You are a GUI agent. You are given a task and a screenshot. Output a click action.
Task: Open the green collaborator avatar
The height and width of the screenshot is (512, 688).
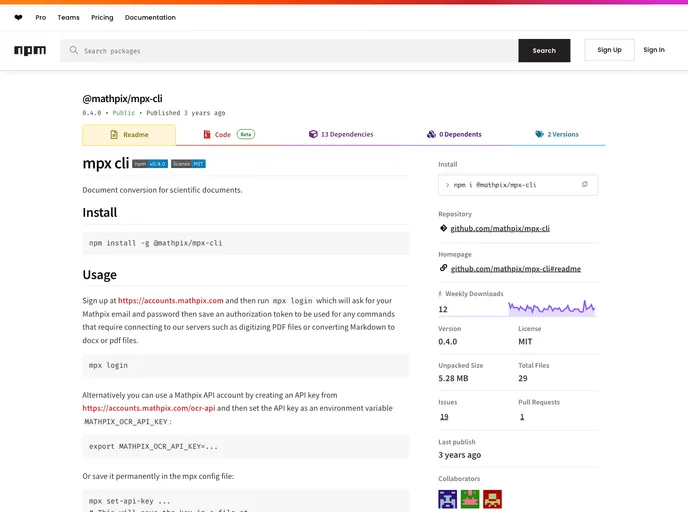[x=470, y=499]
